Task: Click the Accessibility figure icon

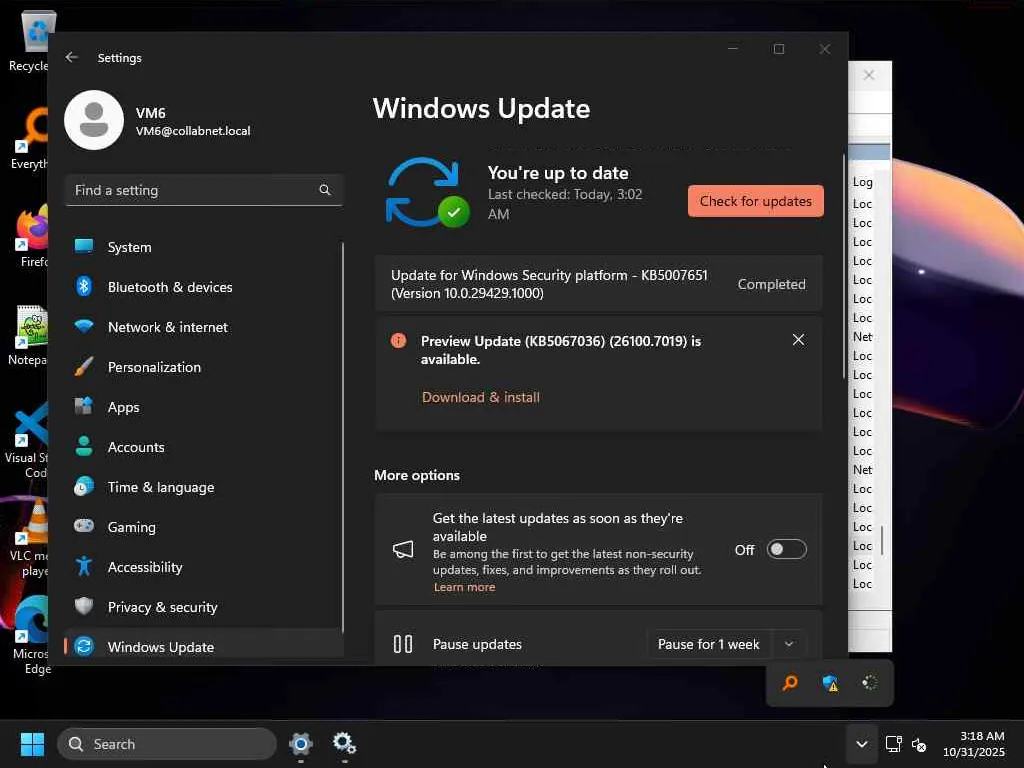Action: (84, 566)
